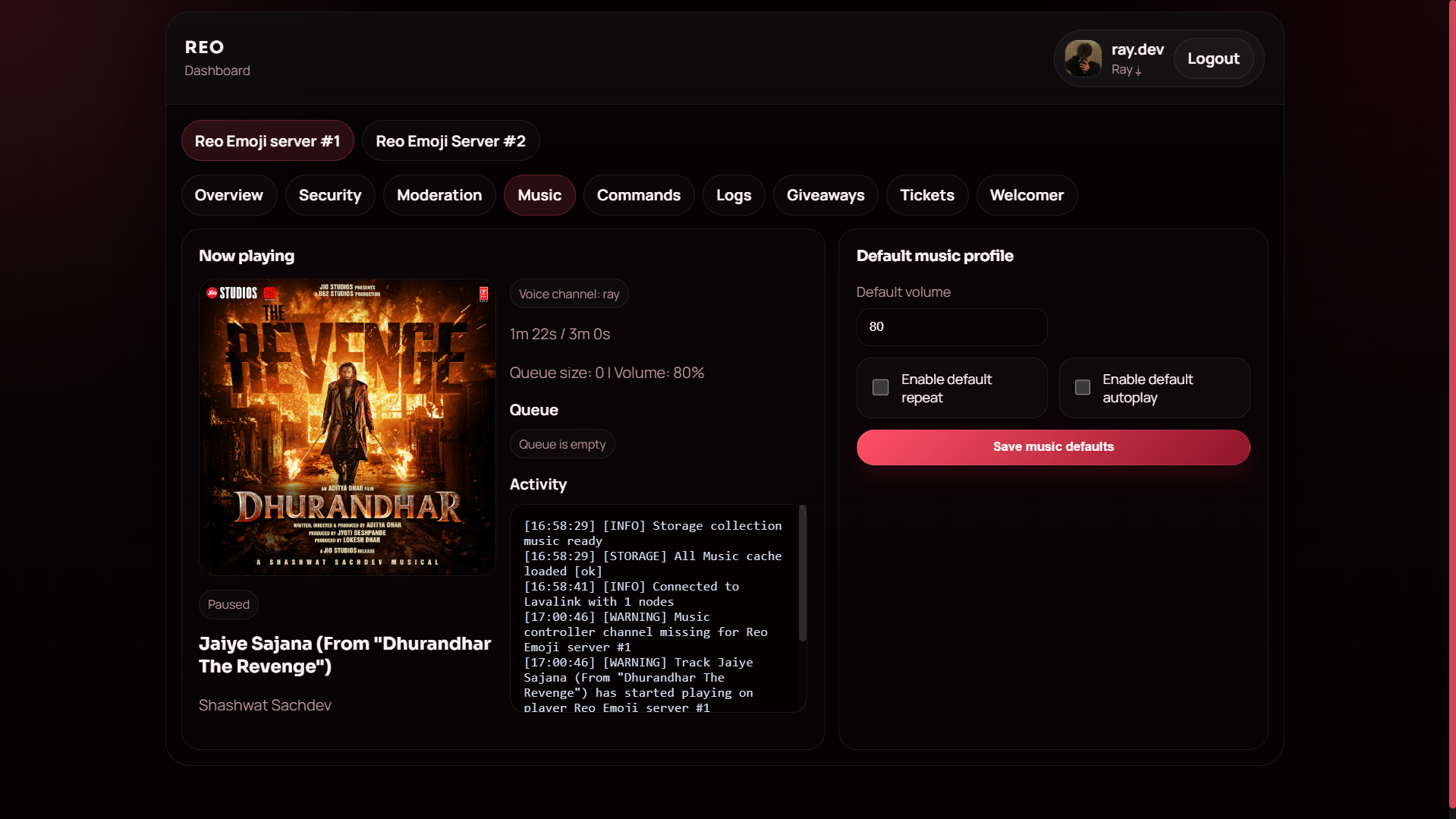Screen dimensions: 1456x819
Task: Open the Overview tab
Action: (x=229, y=195)
